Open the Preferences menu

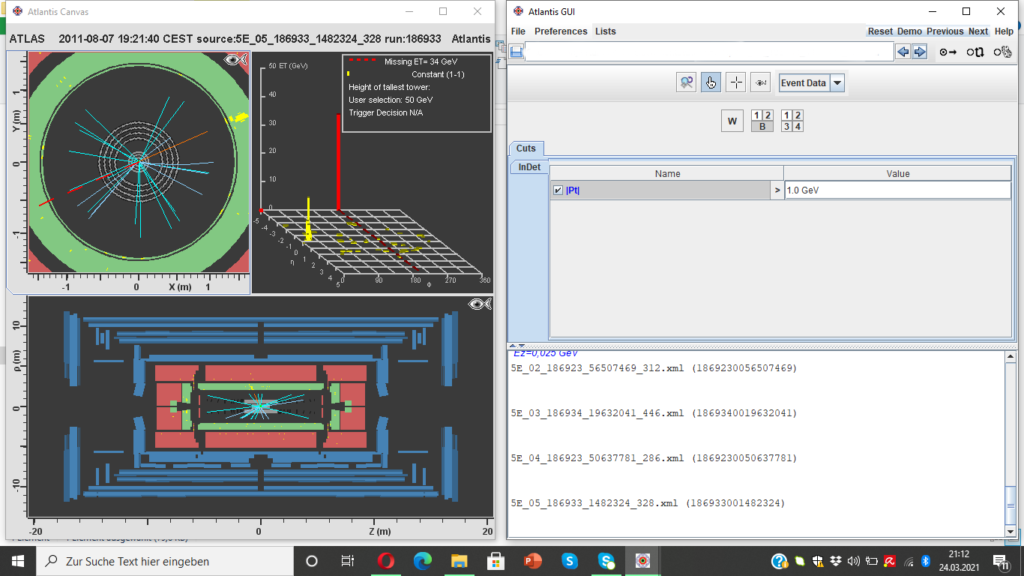coord(560,31)
